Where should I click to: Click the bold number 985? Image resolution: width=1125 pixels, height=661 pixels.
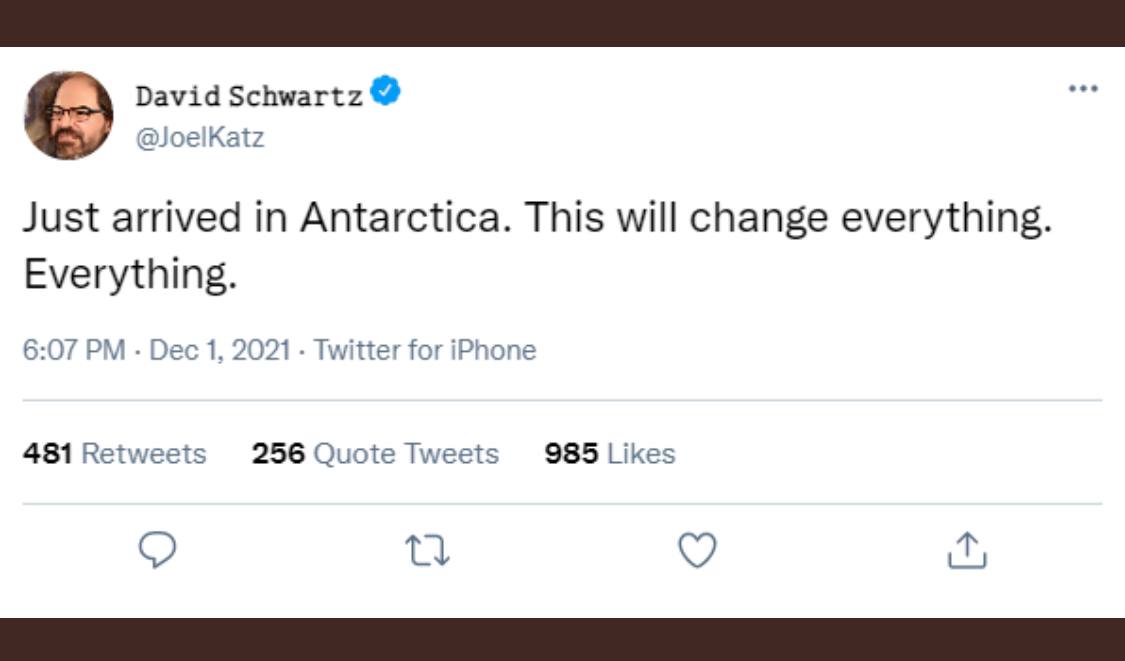click(x=571, y=454)
